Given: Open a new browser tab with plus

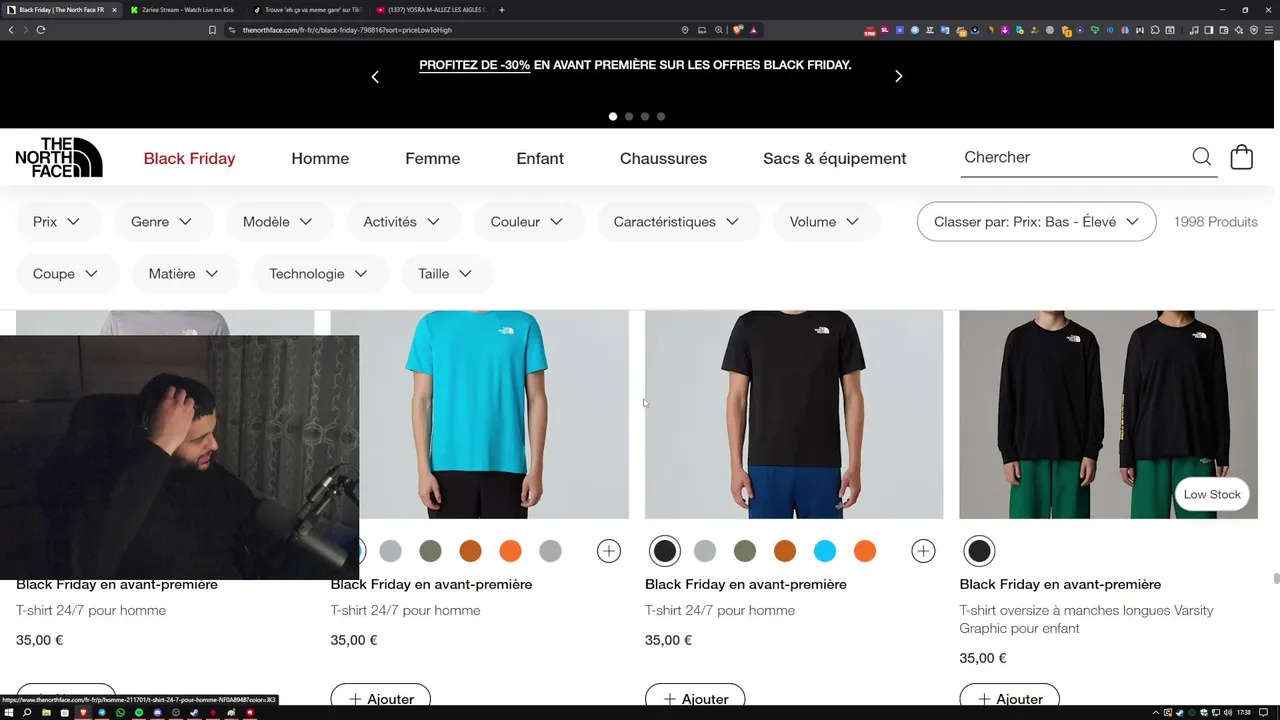Looking at the screenshot, I should [x=502, y=10].
